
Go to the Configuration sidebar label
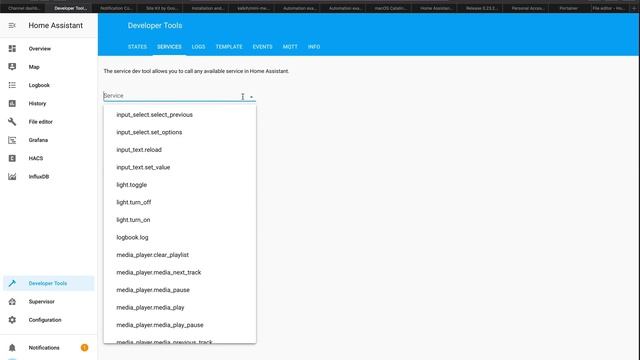pos(45,320)
